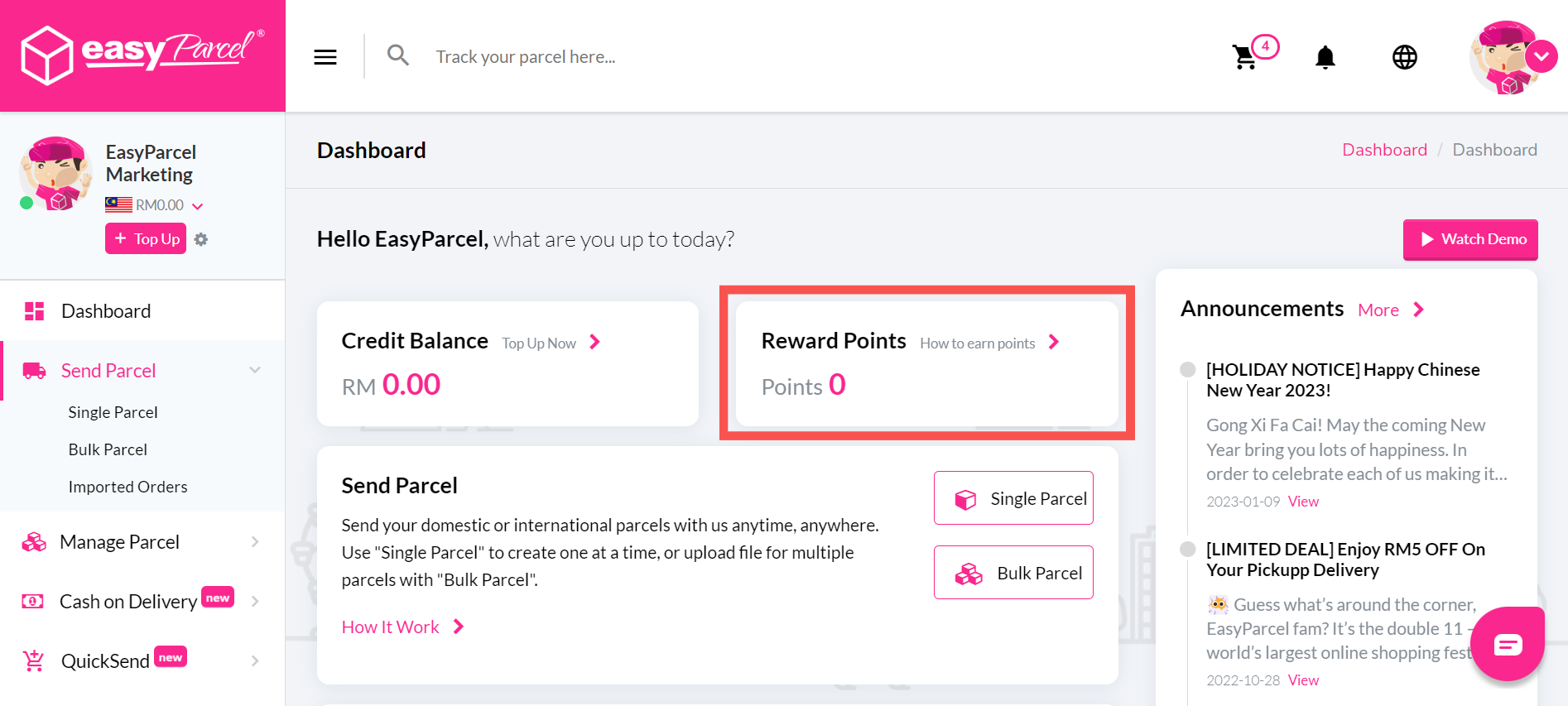Click the notification bell icon
Screen dimensions: 1568x706
click(1325, 57)
